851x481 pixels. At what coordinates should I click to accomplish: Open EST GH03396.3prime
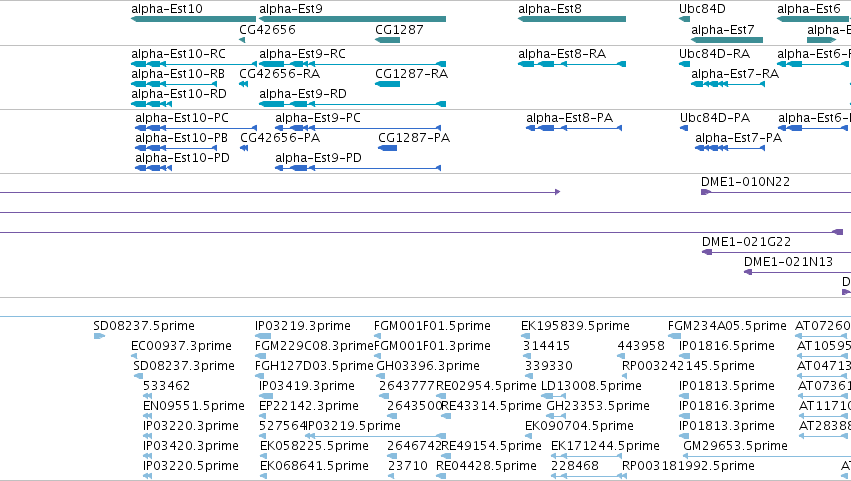[380, 376]
